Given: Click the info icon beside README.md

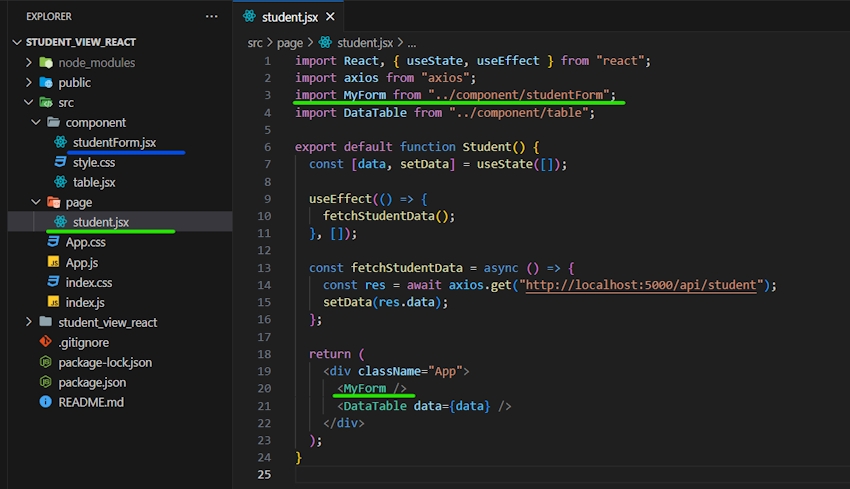Looking at the screenshot, I should click(45, 403).
